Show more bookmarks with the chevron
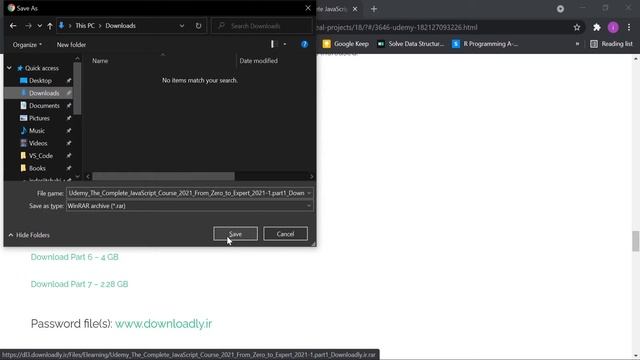The width and height of the screenshot is (640, 360). tap(577, 44)
